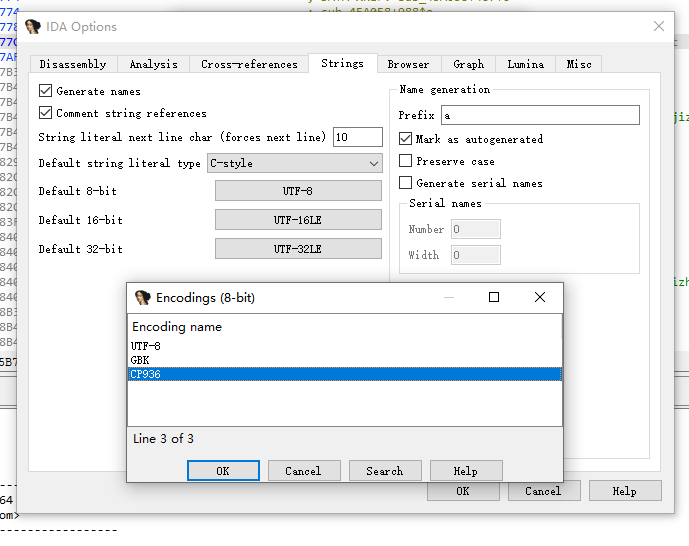This screenshot has width=689, height=546.
Task: Enable Generate serial names checkbox
Action: tap(405, 183)
